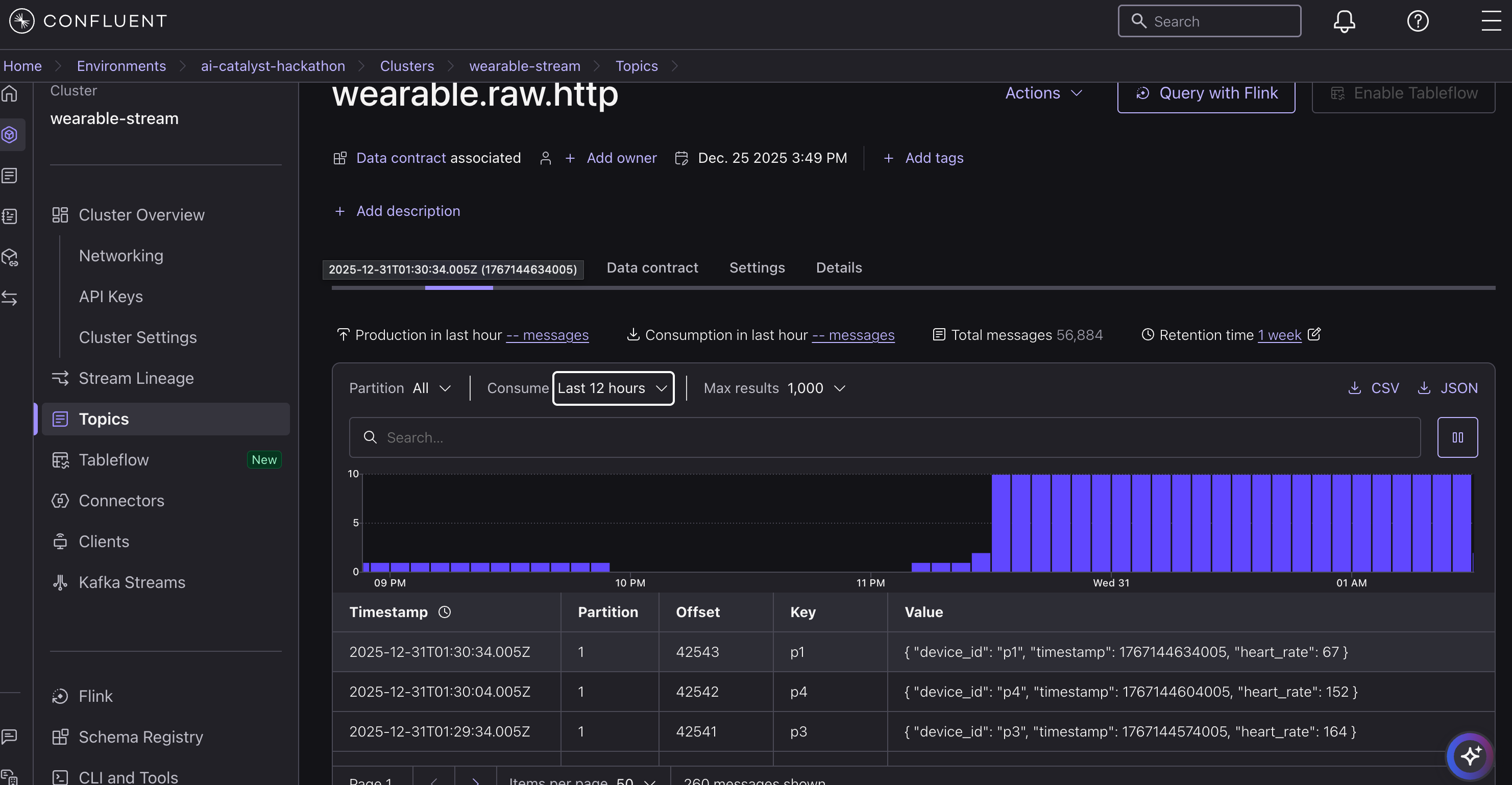Download messages as JSON

point(1448,388)
